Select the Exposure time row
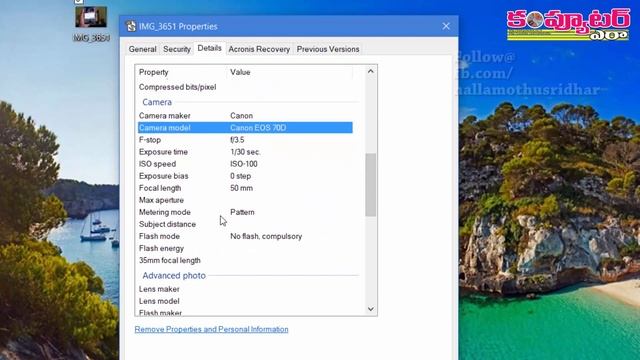This screenshot has height=360, width=640. [245, 152]
